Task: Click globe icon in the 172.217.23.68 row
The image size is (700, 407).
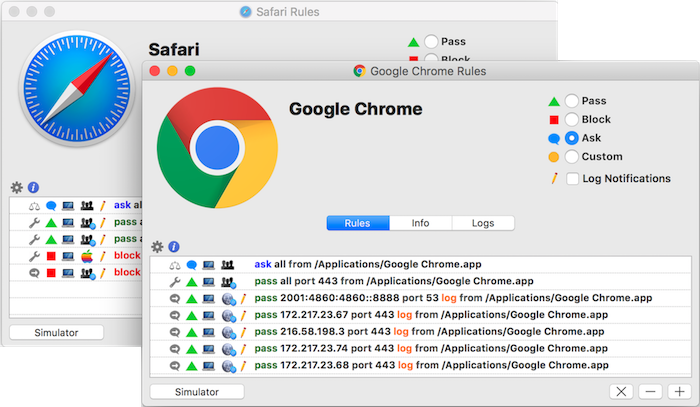Action: point(229,366)
